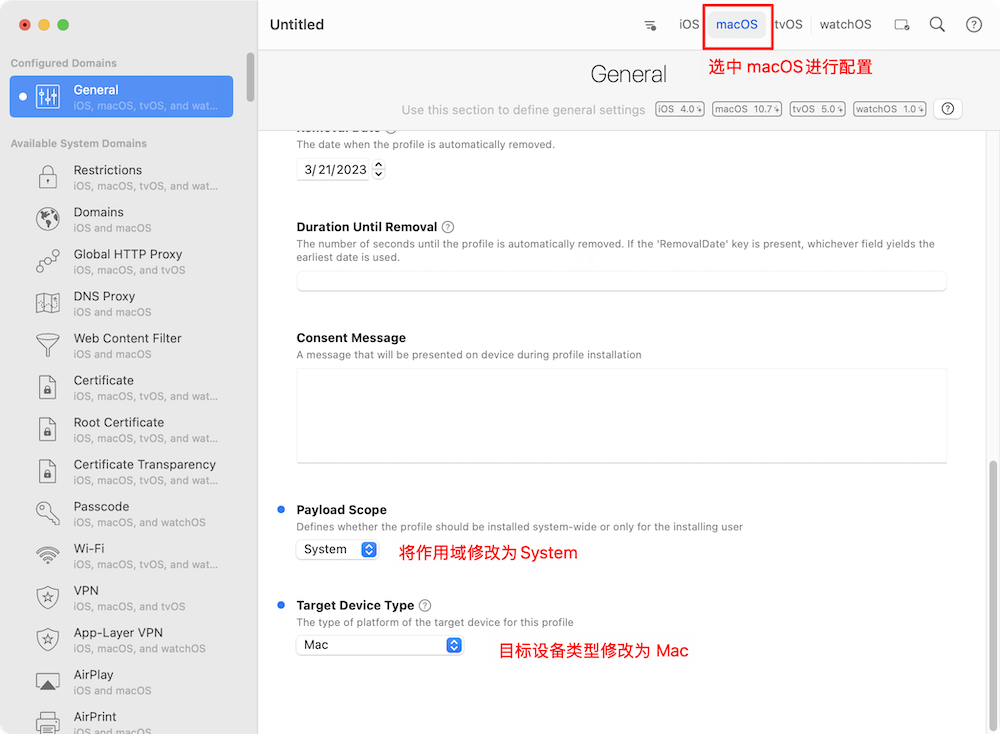
Task: Click the Removal Date stepper arrows
Action: click(x=378, y=170)
